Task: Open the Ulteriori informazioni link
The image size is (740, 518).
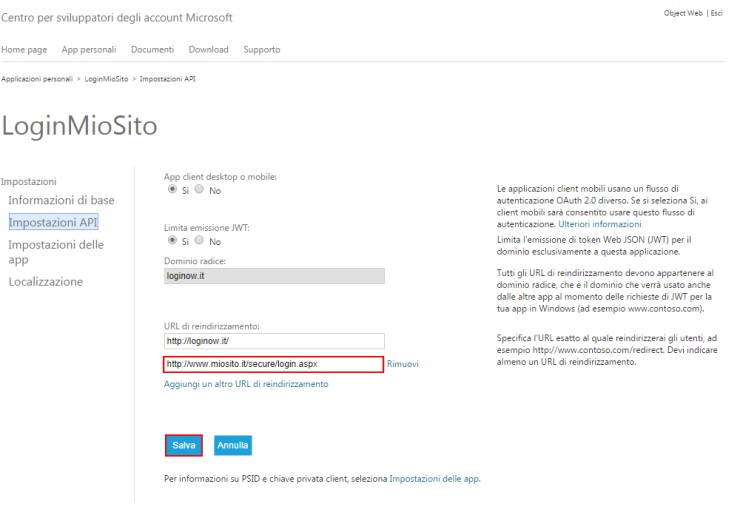Action: [594, 226]
